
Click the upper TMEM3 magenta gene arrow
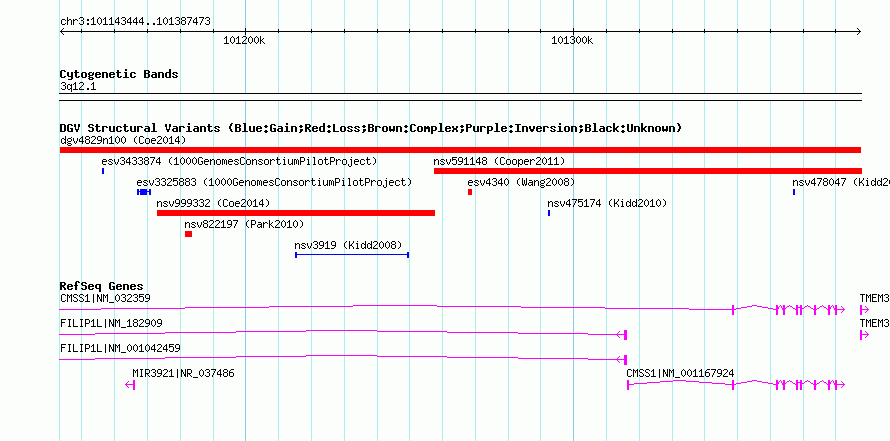click(x=864, y=310)
